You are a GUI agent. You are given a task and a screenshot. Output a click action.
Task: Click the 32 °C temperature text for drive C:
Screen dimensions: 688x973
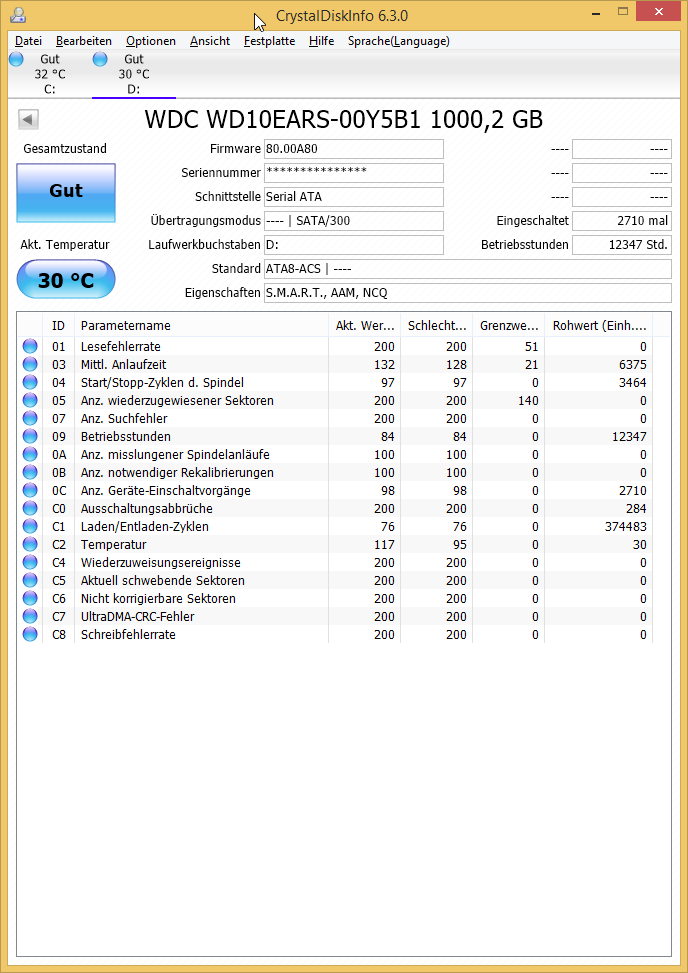[50, 74]
